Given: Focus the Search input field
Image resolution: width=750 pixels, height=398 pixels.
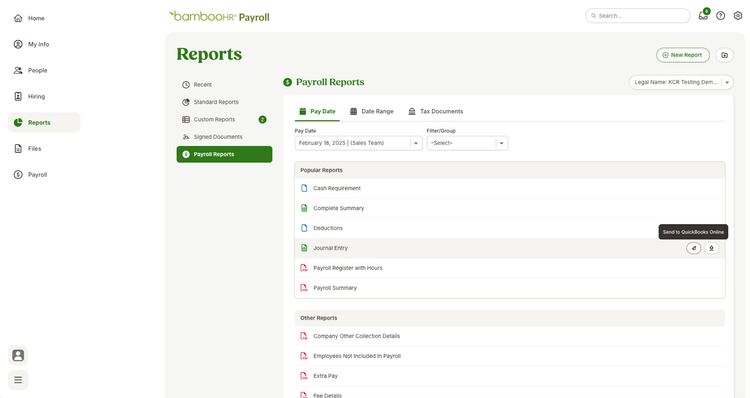Looking at the screenshot, I should [638, 15].
